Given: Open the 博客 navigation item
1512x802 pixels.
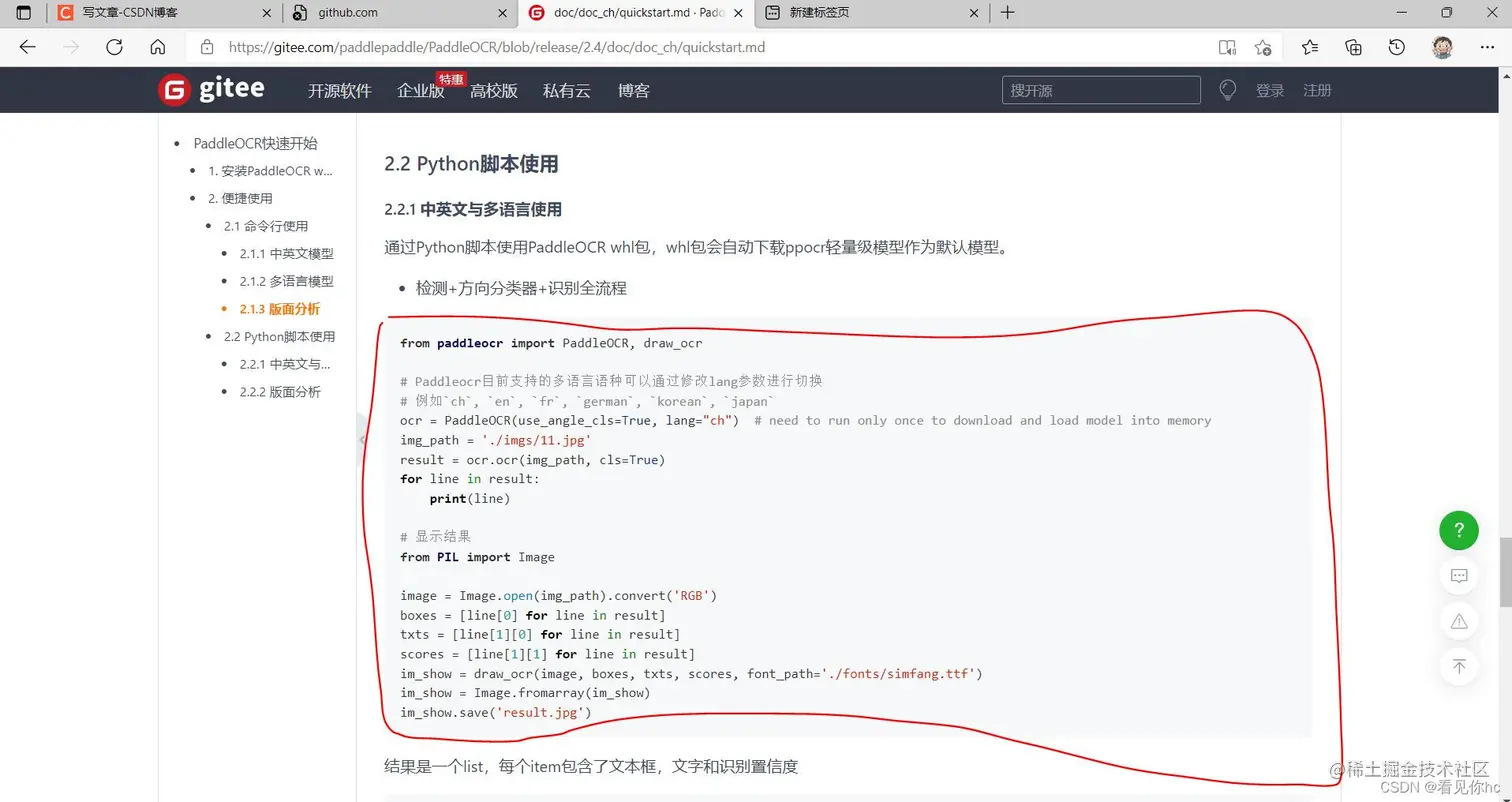Looking at the screenshot, I should 633,89.
